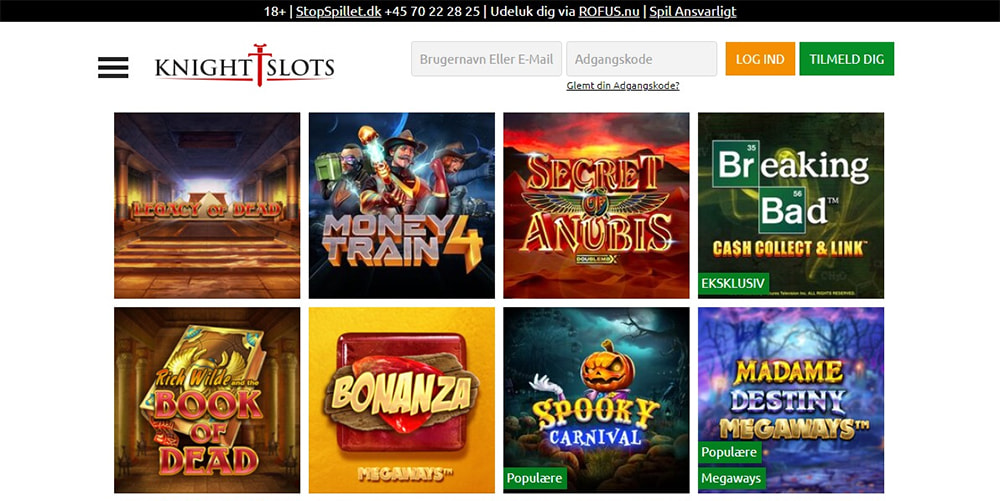The width and height of the screenshot is (1000, 501).
Task: Click the Knight Slots logo
Action: (244, 66)
